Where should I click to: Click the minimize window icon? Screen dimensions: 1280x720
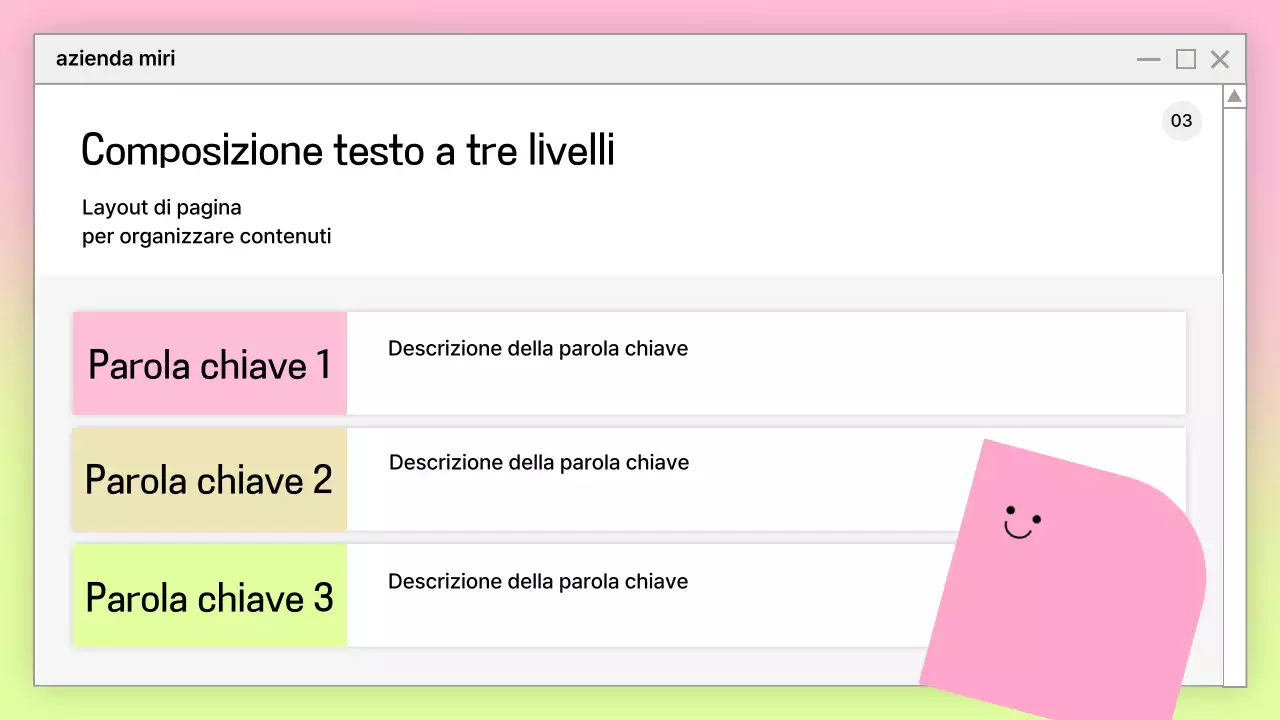[1148, 60]
